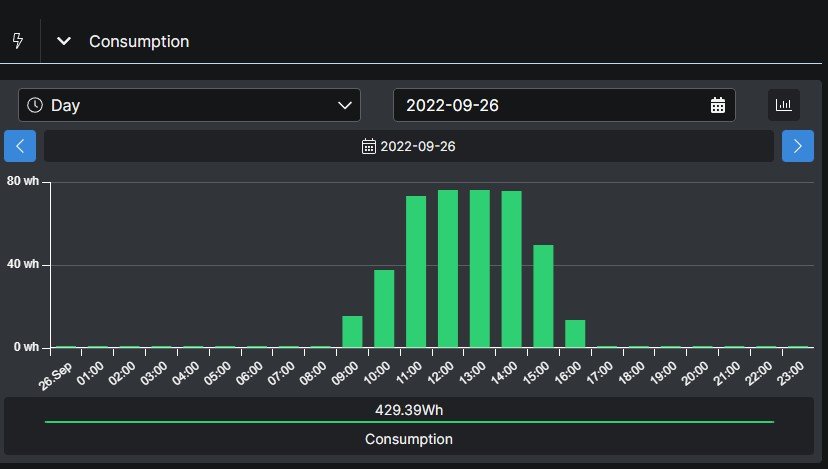Click the 40 wh axis label
Screen dimensions: 828x469
click(x=23, y=264)
